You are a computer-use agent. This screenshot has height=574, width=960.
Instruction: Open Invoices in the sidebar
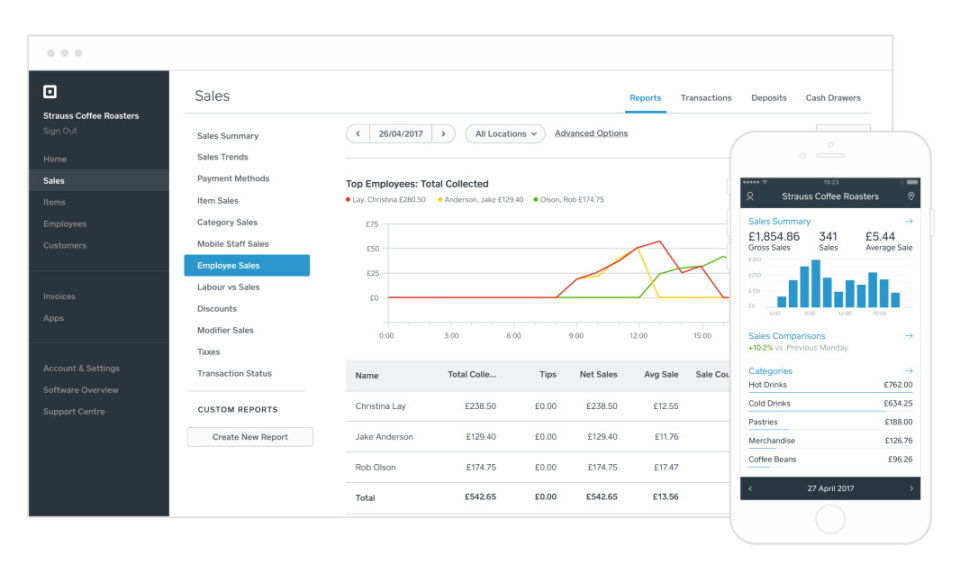pyautogui.click(x=59, y=296)
